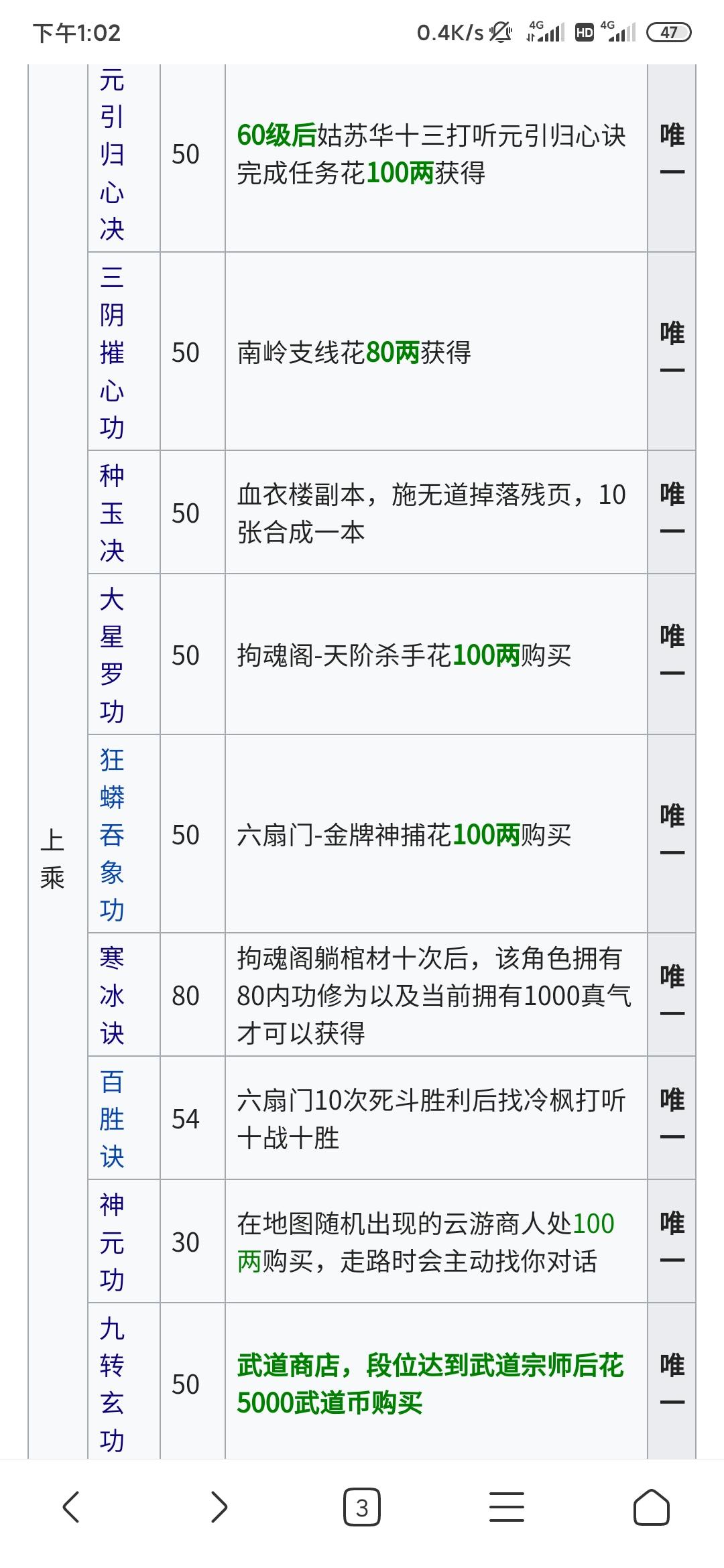724x1568 pixels.
Task: Open the browser hamburger menu
Action: coord(507,1508)
